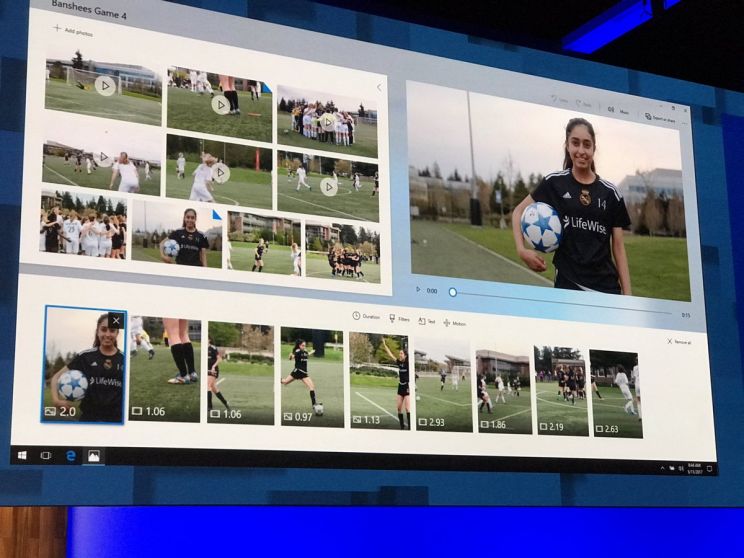Select the two players on field photo
The height and width of the screenshot is (558, 744).
(x=264, y=243)
